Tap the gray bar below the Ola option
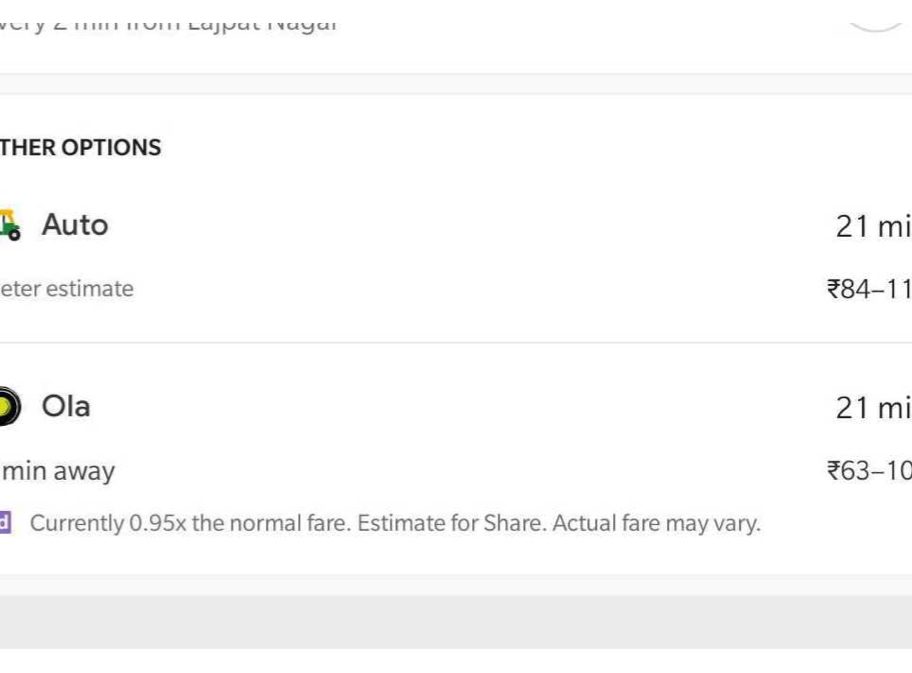 click(456, 622)
